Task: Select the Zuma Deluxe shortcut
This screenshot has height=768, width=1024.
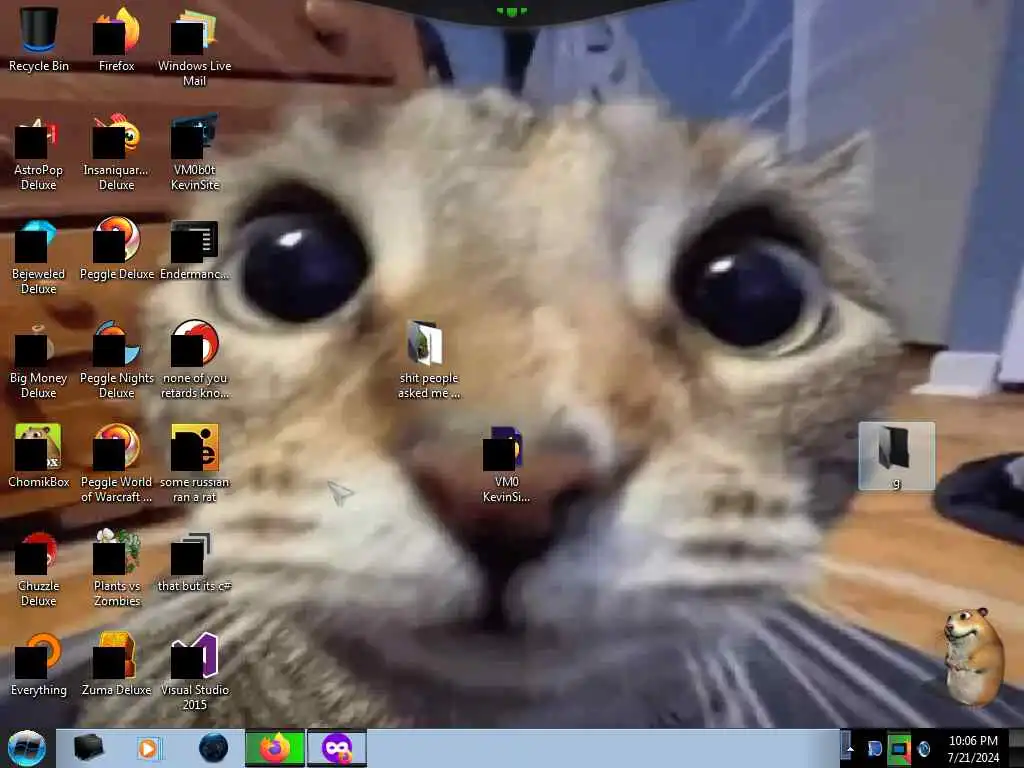Action: 116,664
